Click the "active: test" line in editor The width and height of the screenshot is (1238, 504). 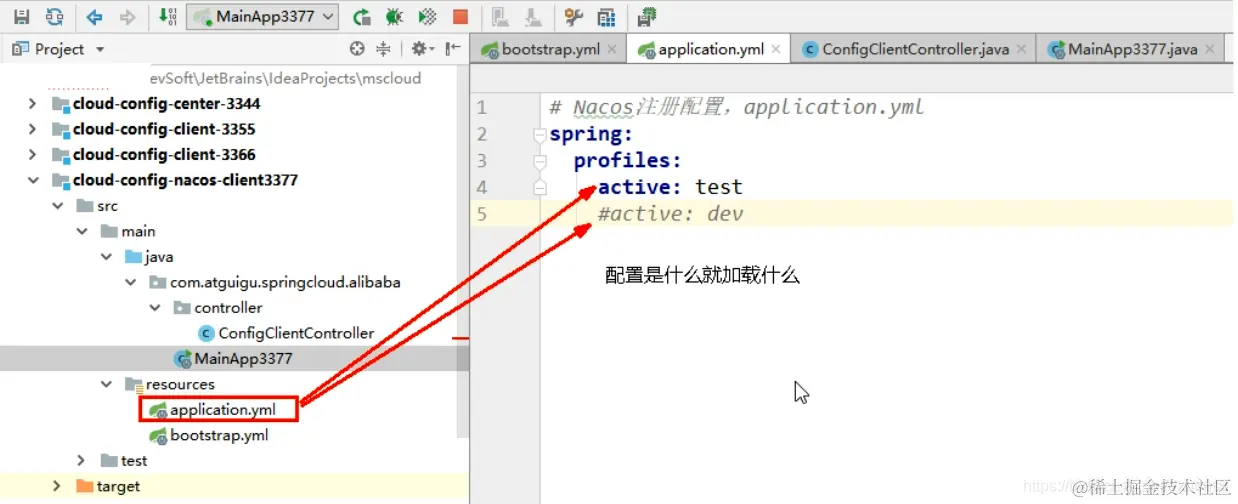(670, 187)
